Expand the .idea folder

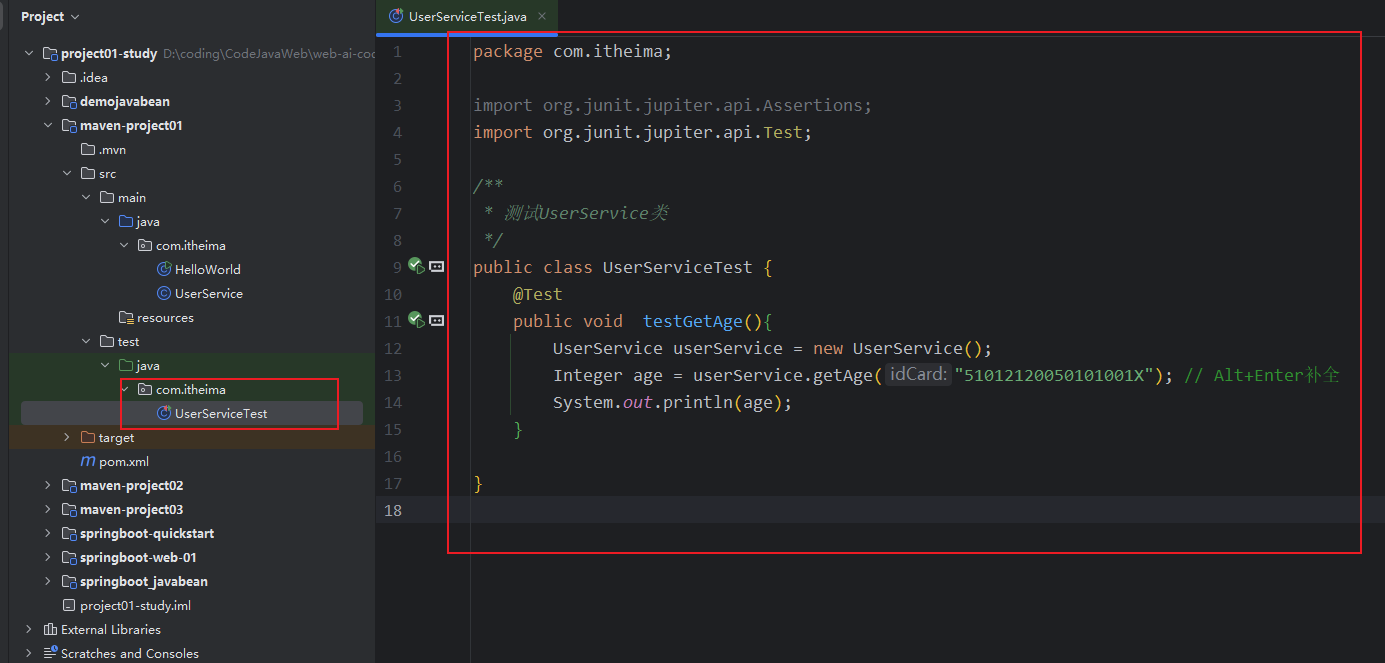point(48,77)
